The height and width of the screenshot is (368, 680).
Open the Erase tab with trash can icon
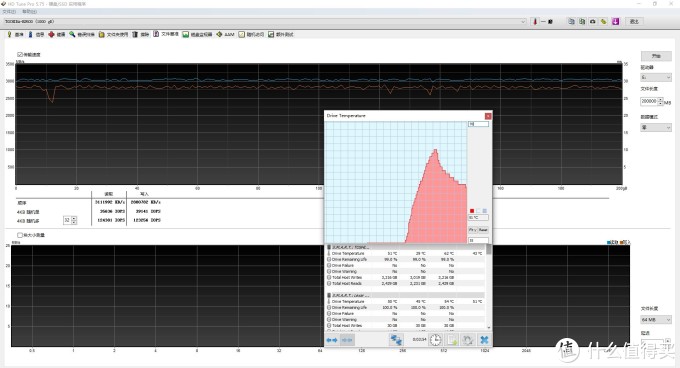pos(141,34)
